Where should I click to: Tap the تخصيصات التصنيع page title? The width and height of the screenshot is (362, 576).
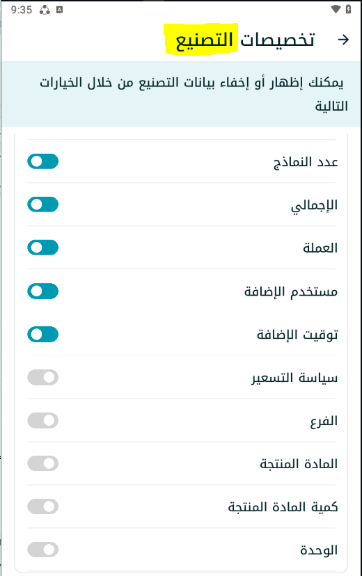[x=245, y=40]
